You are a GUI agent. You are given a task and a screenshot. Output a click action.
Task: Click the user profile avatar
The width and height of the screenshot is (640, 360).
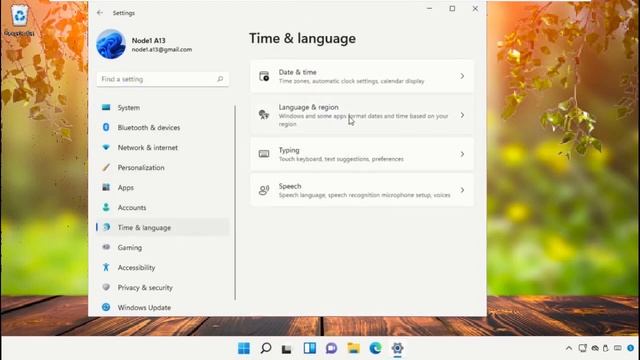pyautogui.click(x=111, y=44)
